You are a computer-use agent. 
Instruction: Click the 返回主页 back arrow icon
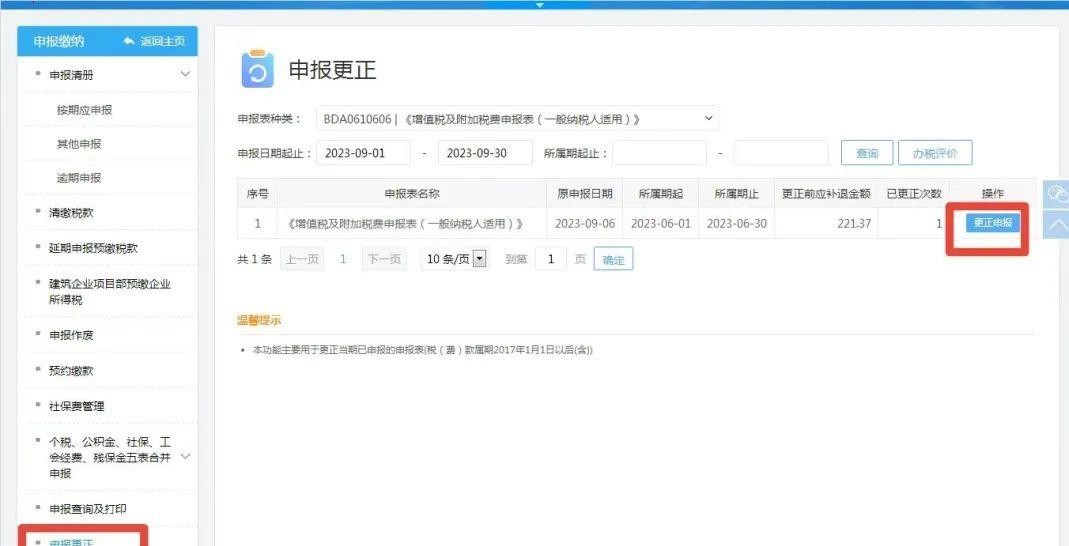[129, 41]
